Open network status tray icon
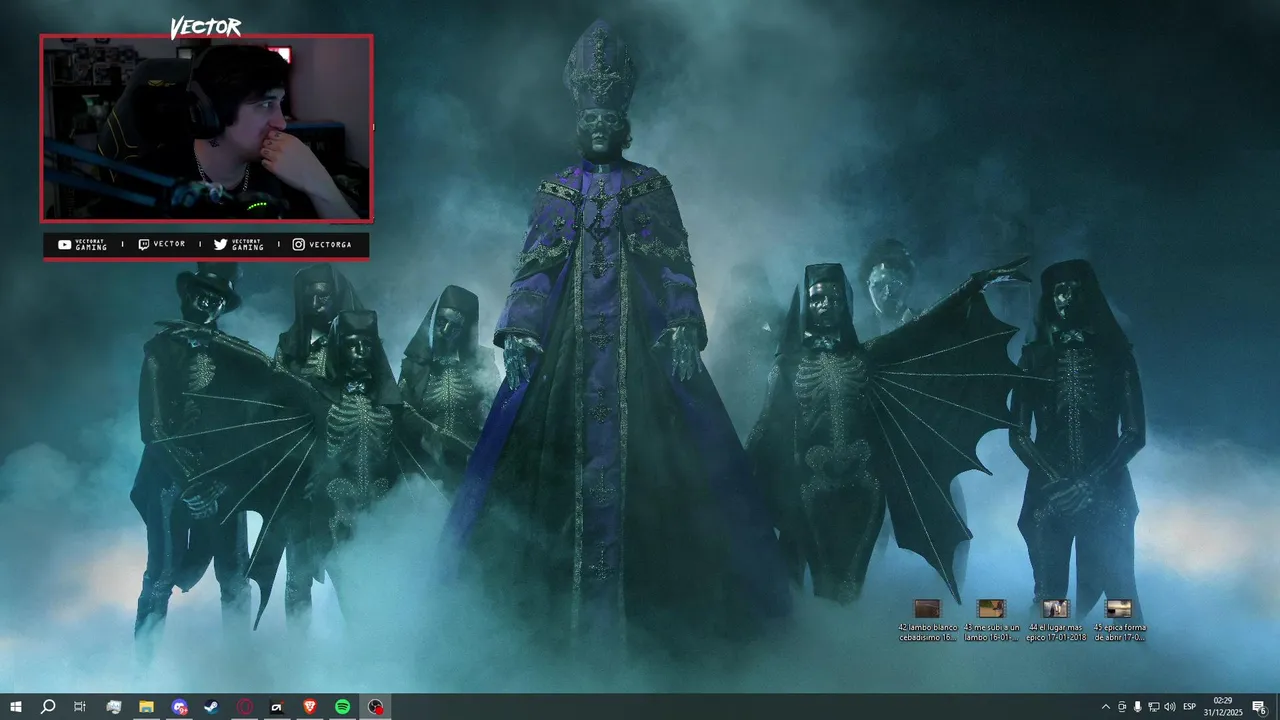 point(1154,707)
